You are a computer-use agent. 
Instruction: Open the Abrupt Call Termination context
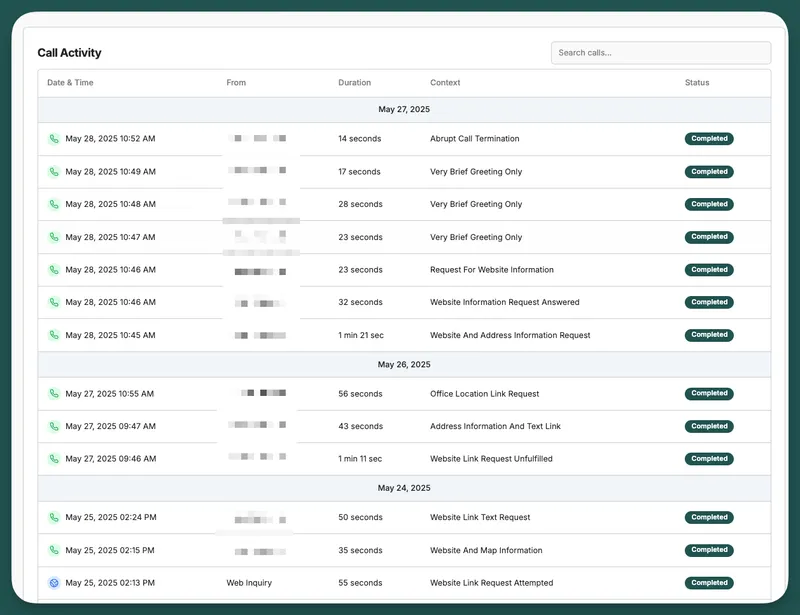tap(474, 139)
